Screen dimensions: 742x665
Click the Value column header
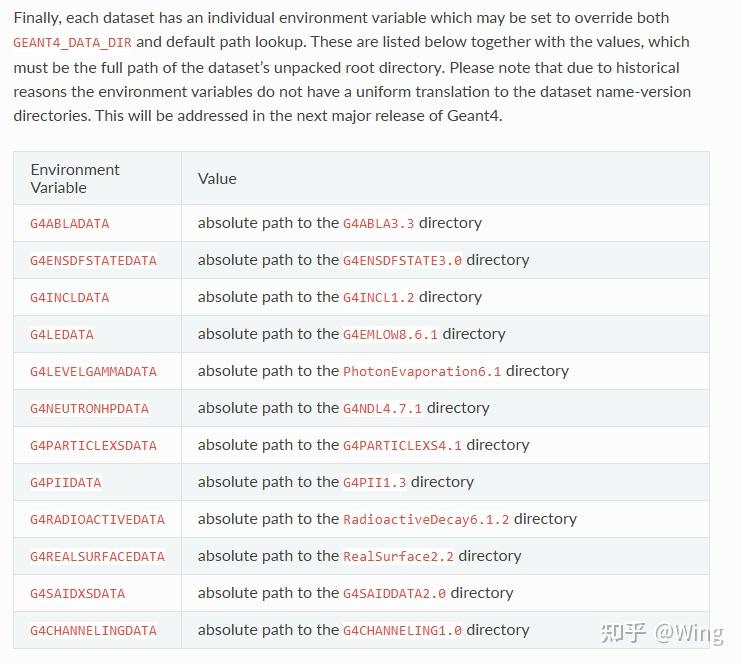coord(217,178)
